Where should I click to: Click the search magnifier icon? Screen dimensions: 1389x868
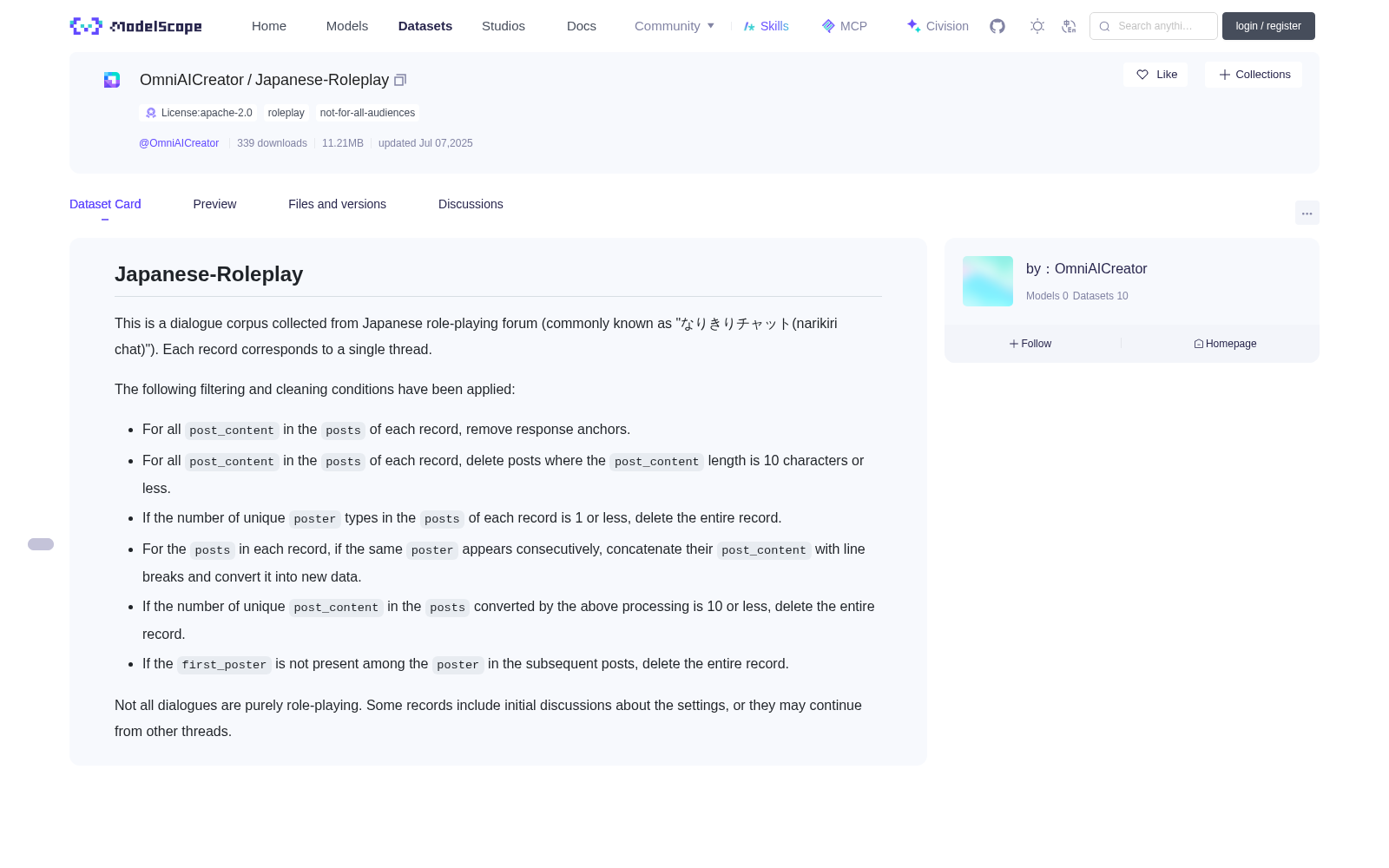(1104, 26)
